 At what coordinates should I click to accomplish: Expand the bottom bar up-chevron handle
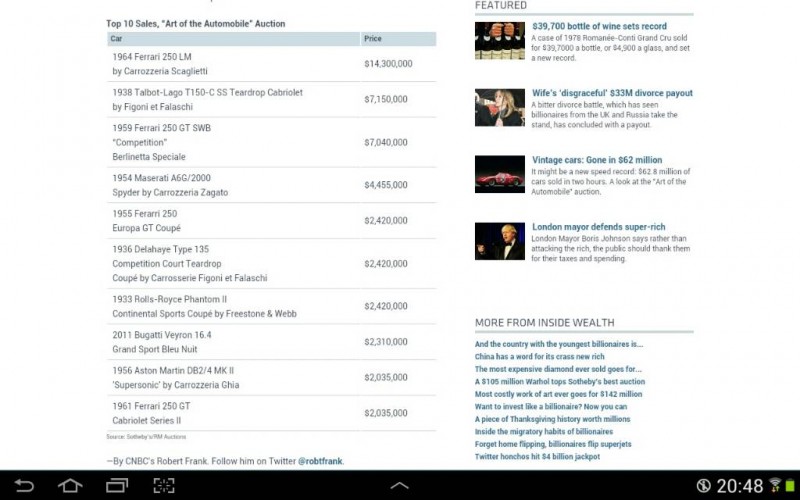(399, 486)
